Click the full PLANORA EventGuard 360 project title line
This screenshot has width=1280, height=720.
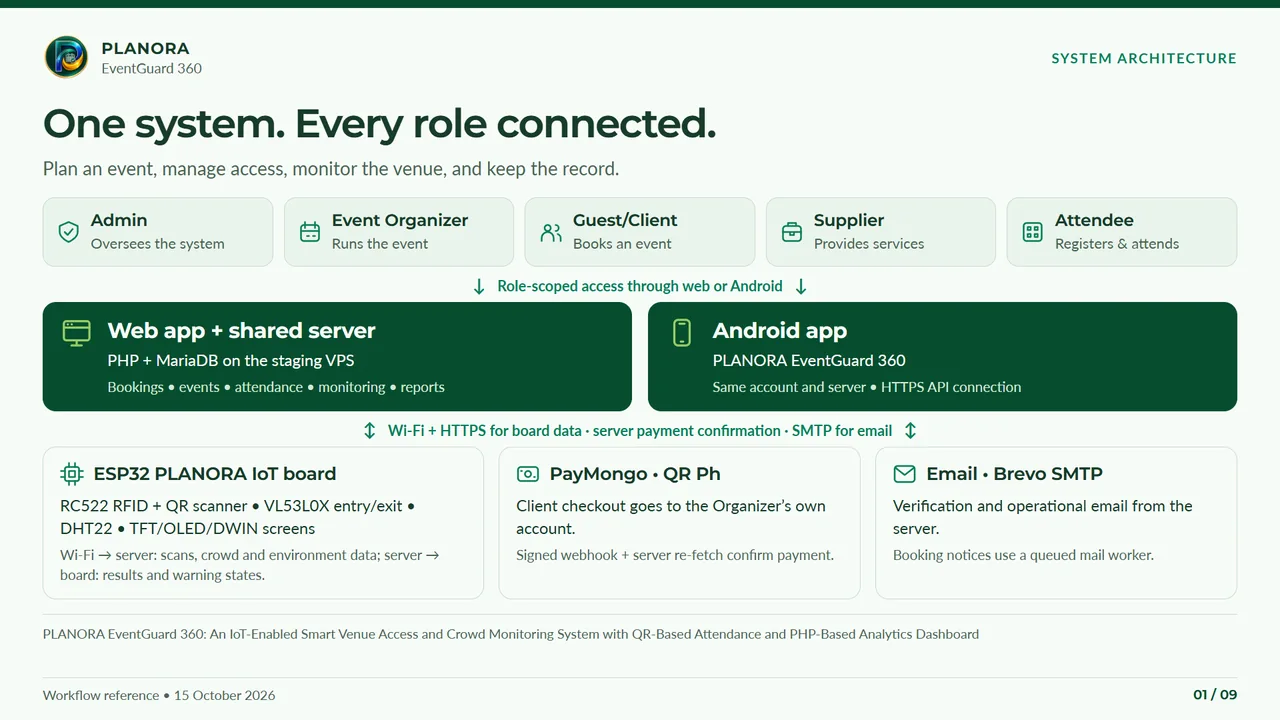[x=511, y=634]
